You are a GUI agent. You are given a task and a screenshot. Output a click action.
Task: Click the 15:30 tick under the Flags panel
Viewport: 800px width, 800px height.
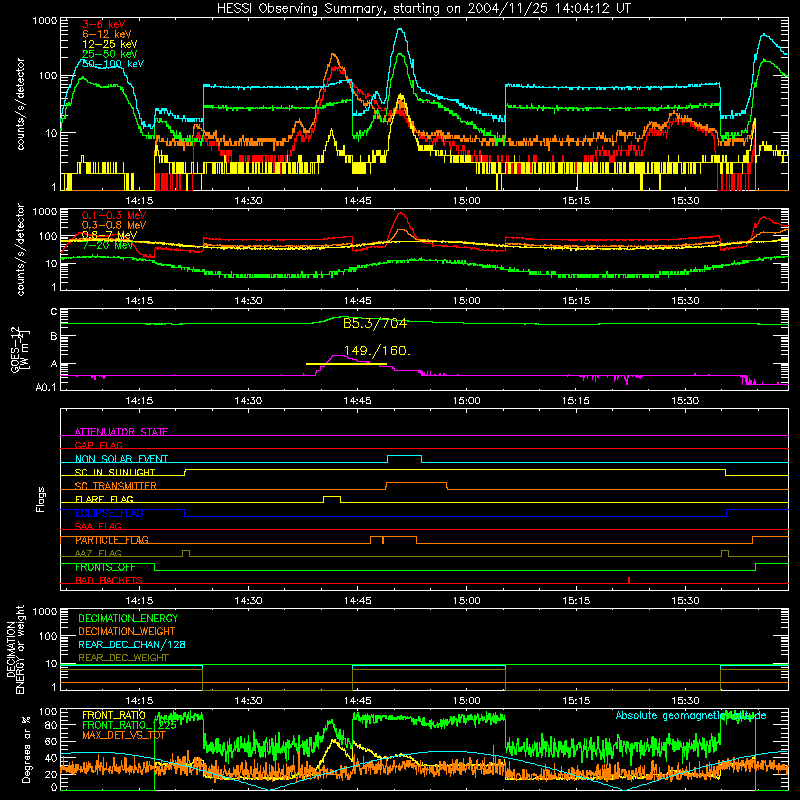click(x=685, y=601)
